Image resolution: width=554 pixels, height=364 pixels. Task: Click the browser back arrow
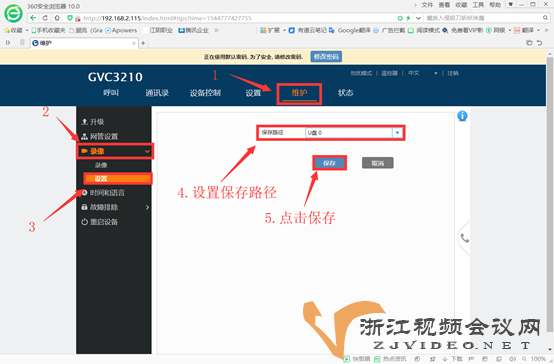(33, 18)
